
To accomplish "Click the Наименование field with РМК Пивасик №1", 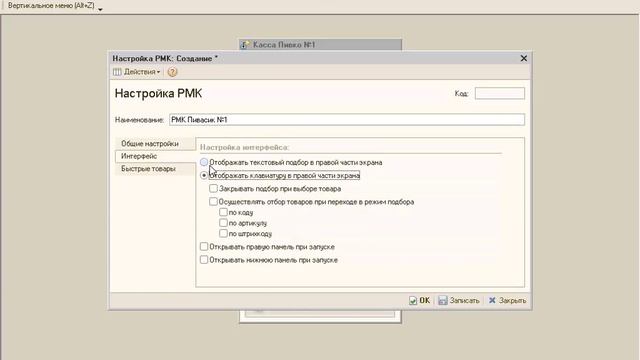I will [x=347, y=120].
